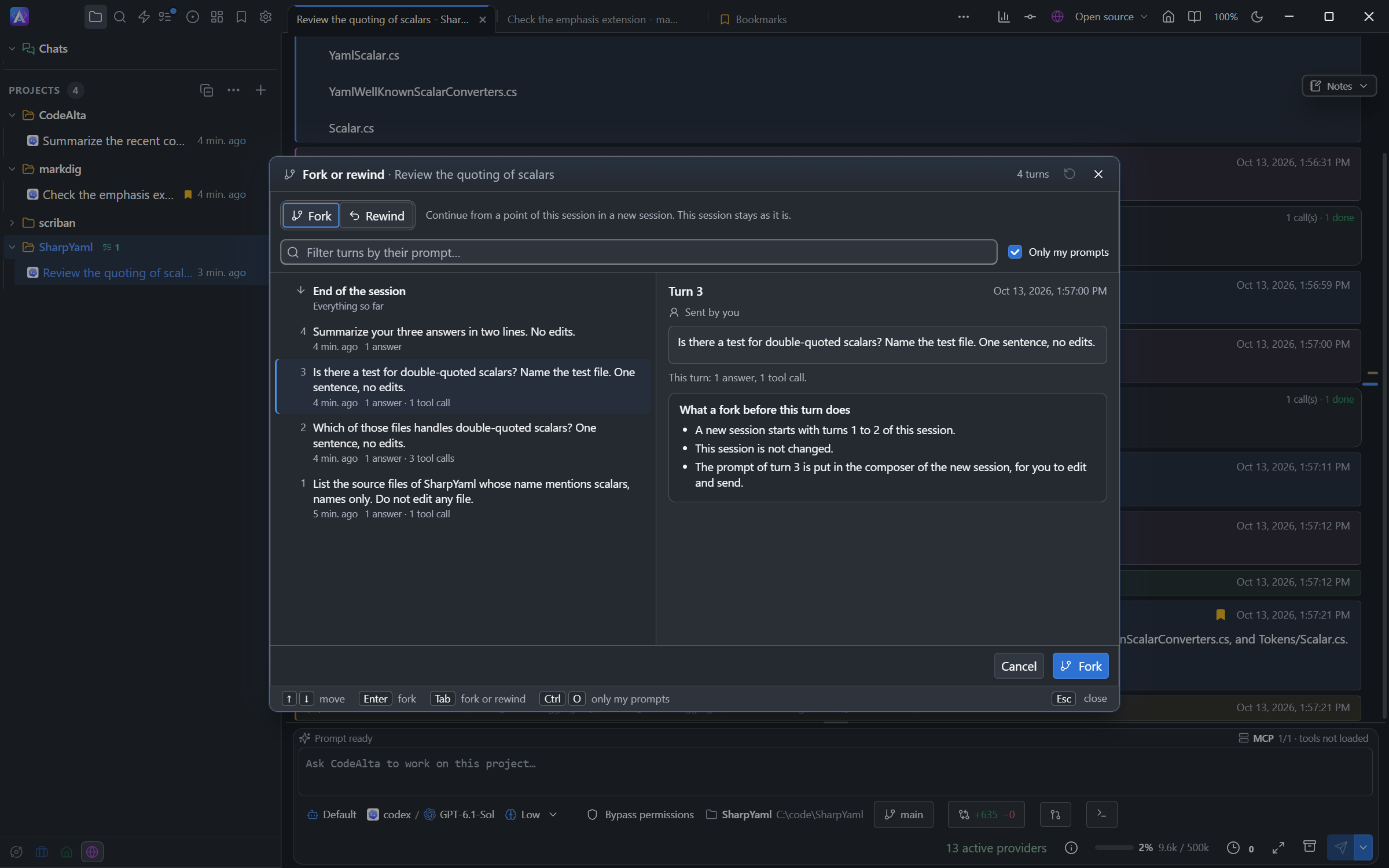Open the Low reasoning effort dropdown
The height and width of the screenshot is (868, 1389).
(x=531, y=814)
